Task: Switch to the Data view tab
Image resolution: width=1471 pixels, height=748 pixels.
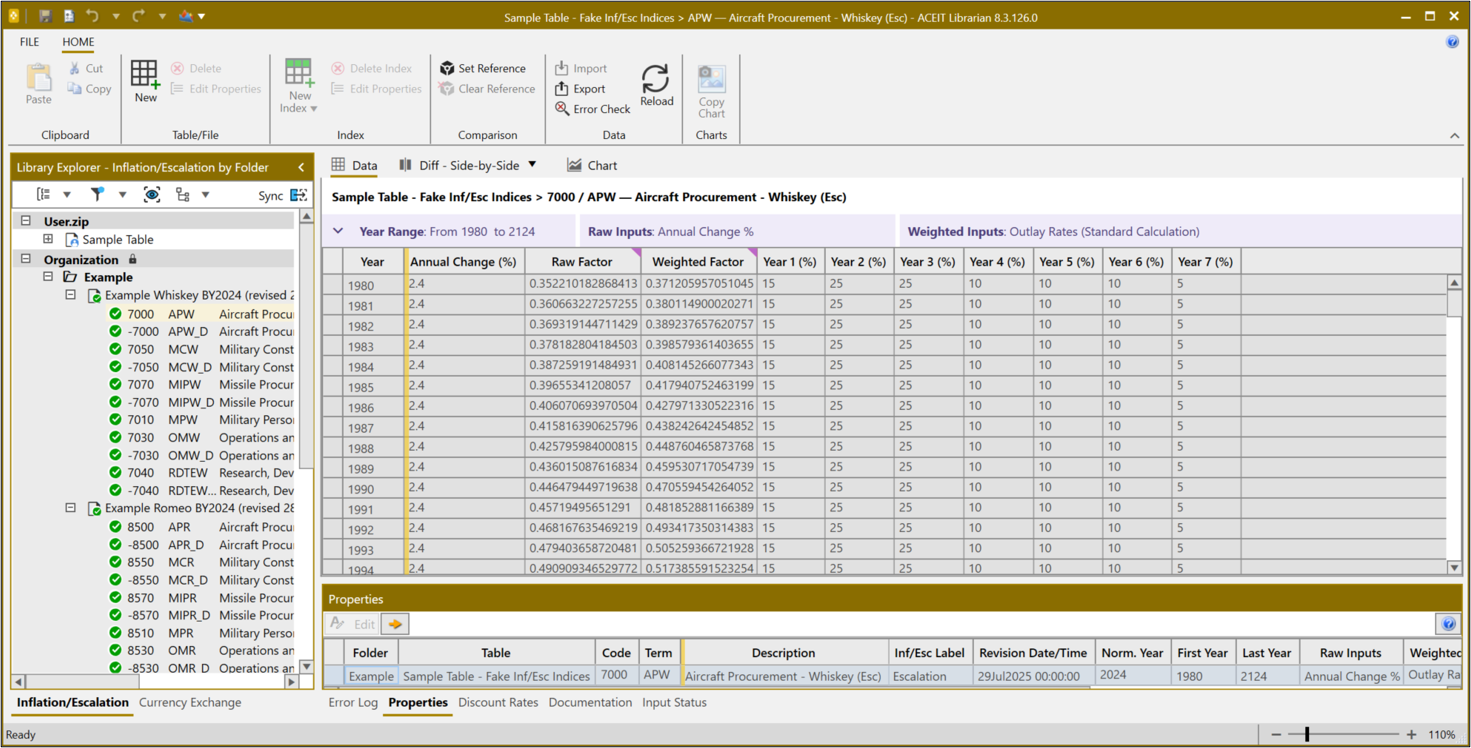Action: (355, 165)
